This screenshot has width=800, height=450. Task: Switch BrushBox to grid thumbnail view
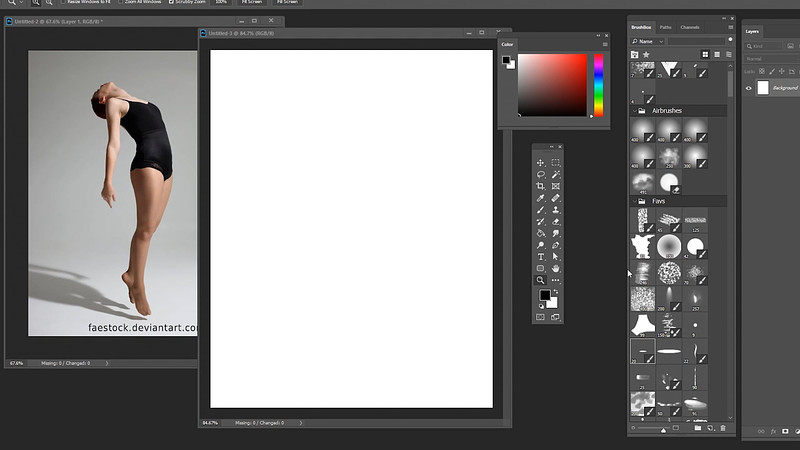705,55
